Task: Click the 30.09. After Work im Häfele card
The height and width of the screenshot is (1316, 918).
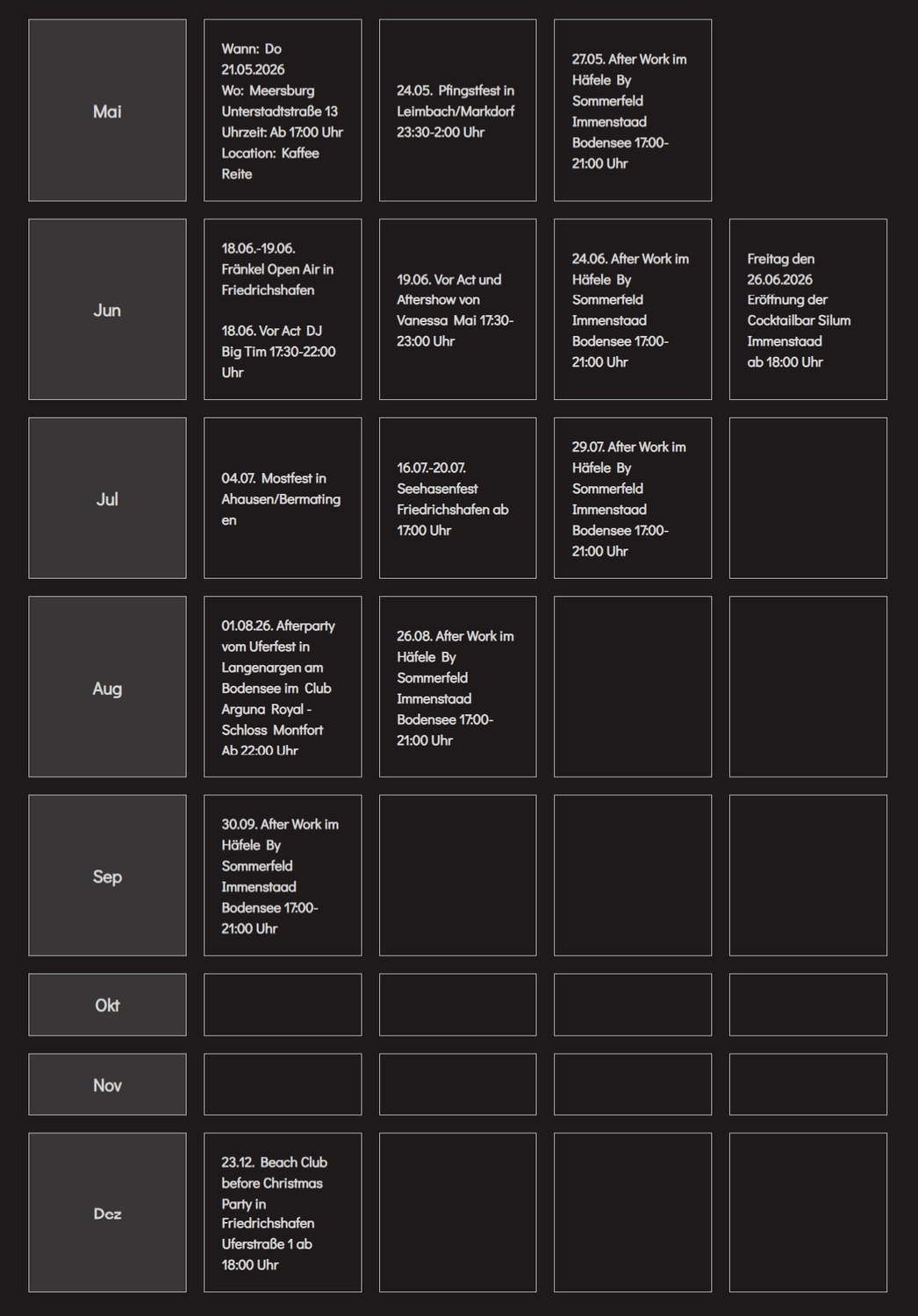Action: click(283, 876)
